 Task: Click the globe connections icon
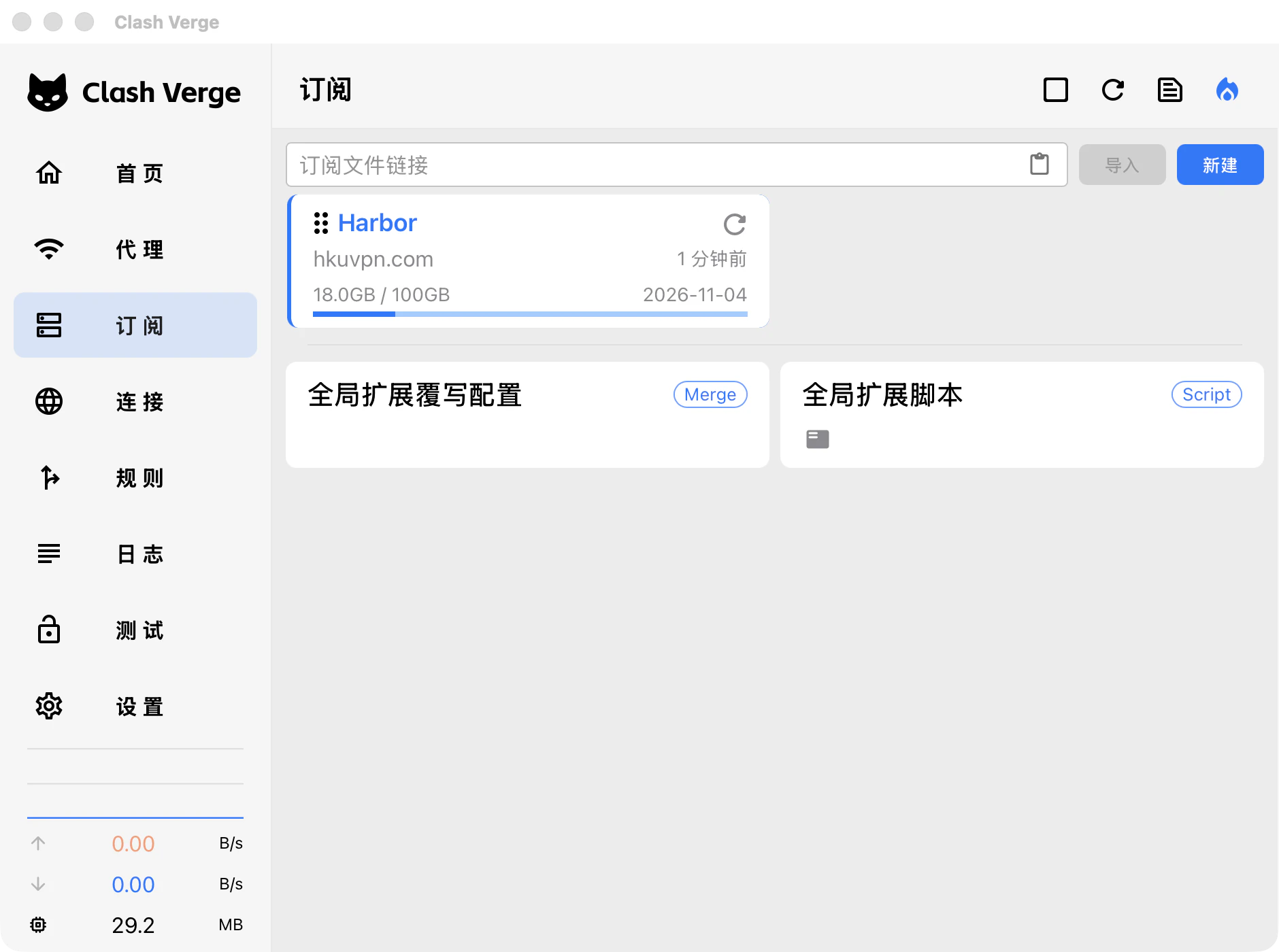point(49,401)
